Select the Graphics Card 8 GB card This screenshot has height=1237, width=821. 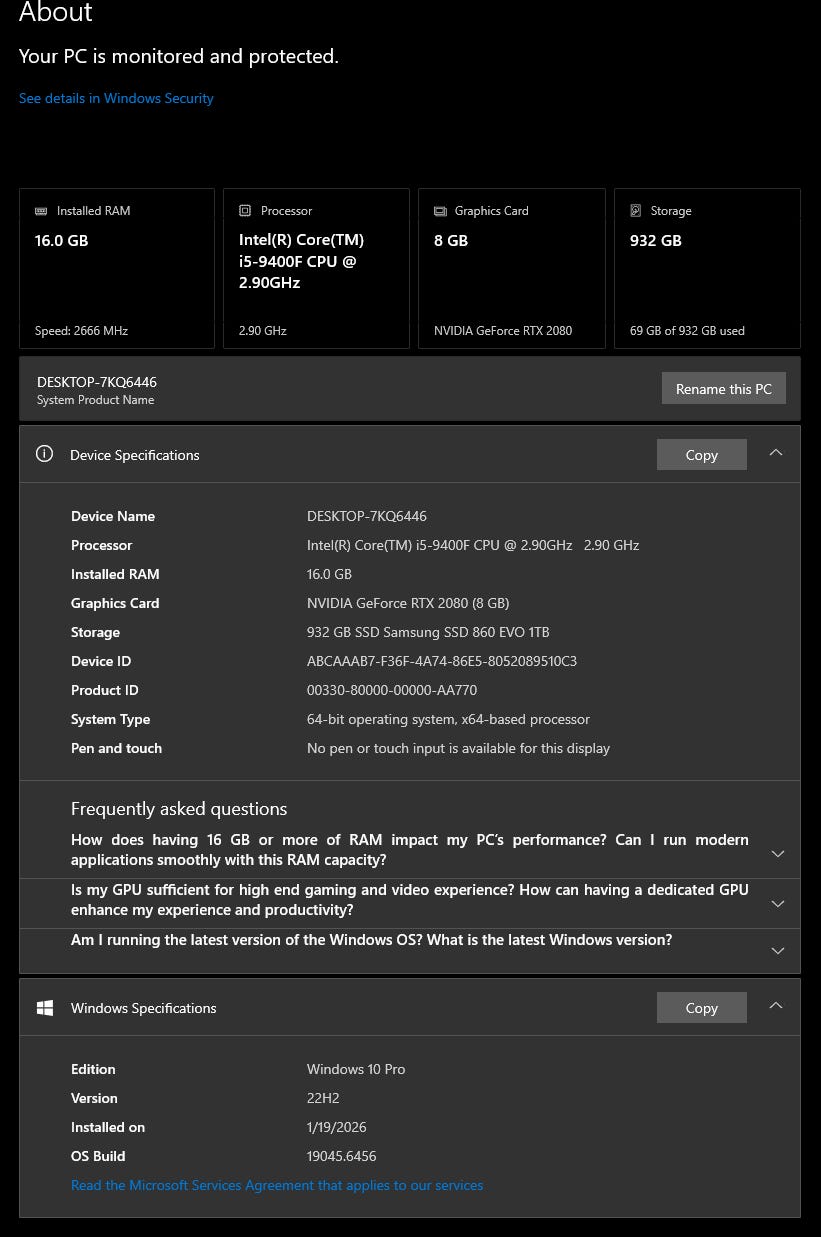512,268
